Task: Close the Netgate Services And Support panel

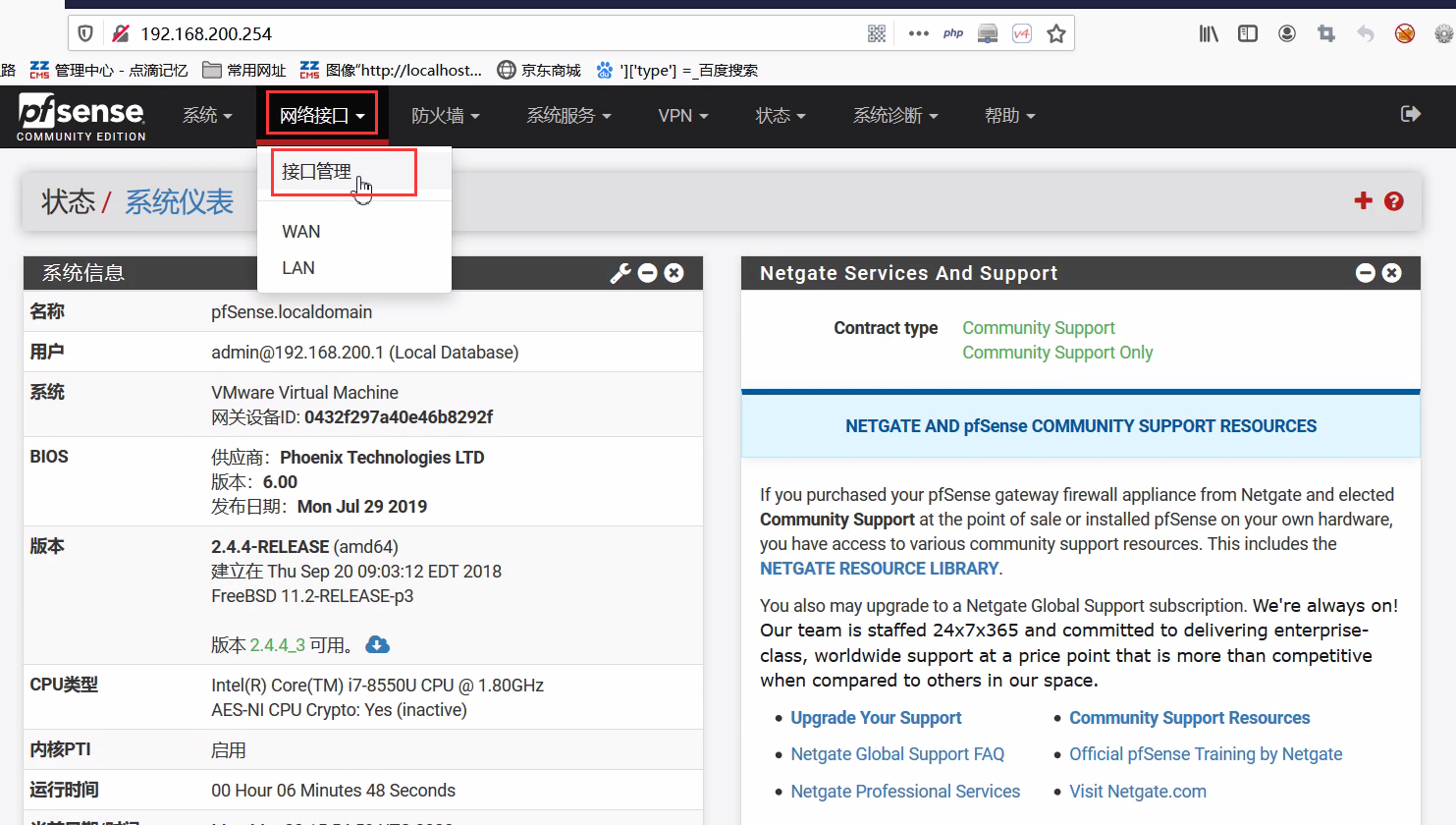Action: (1392, 273)
